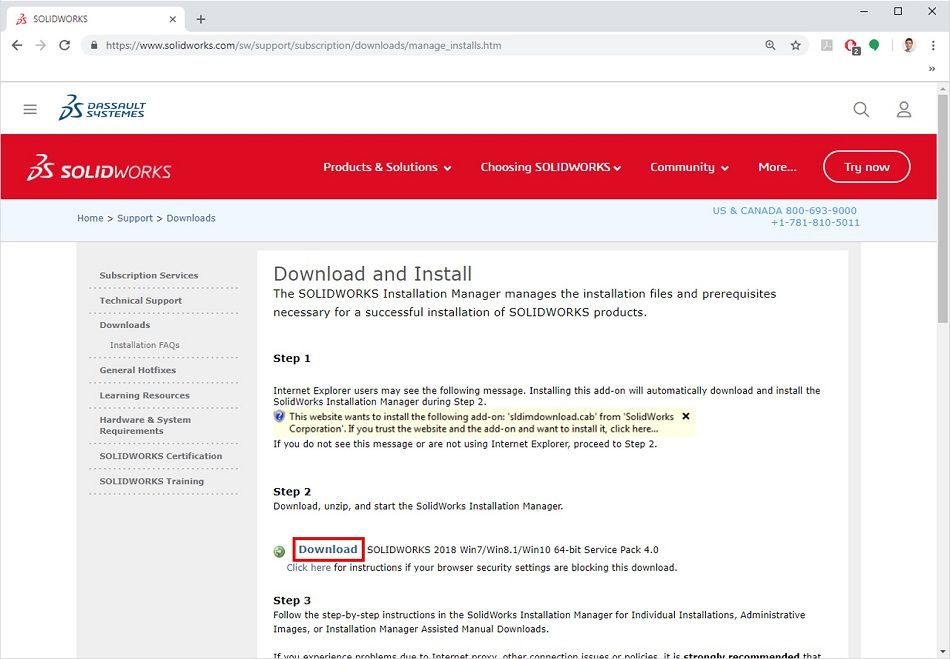Open the site search magnifier icon
This screenshot has height=659, width=950.
[861, 109]
